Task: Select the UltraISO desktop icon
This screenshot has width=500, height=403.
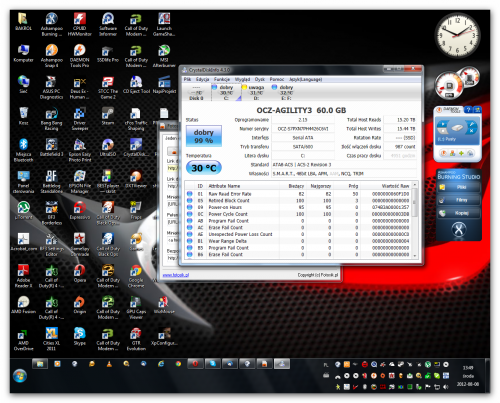Action: 108,148
